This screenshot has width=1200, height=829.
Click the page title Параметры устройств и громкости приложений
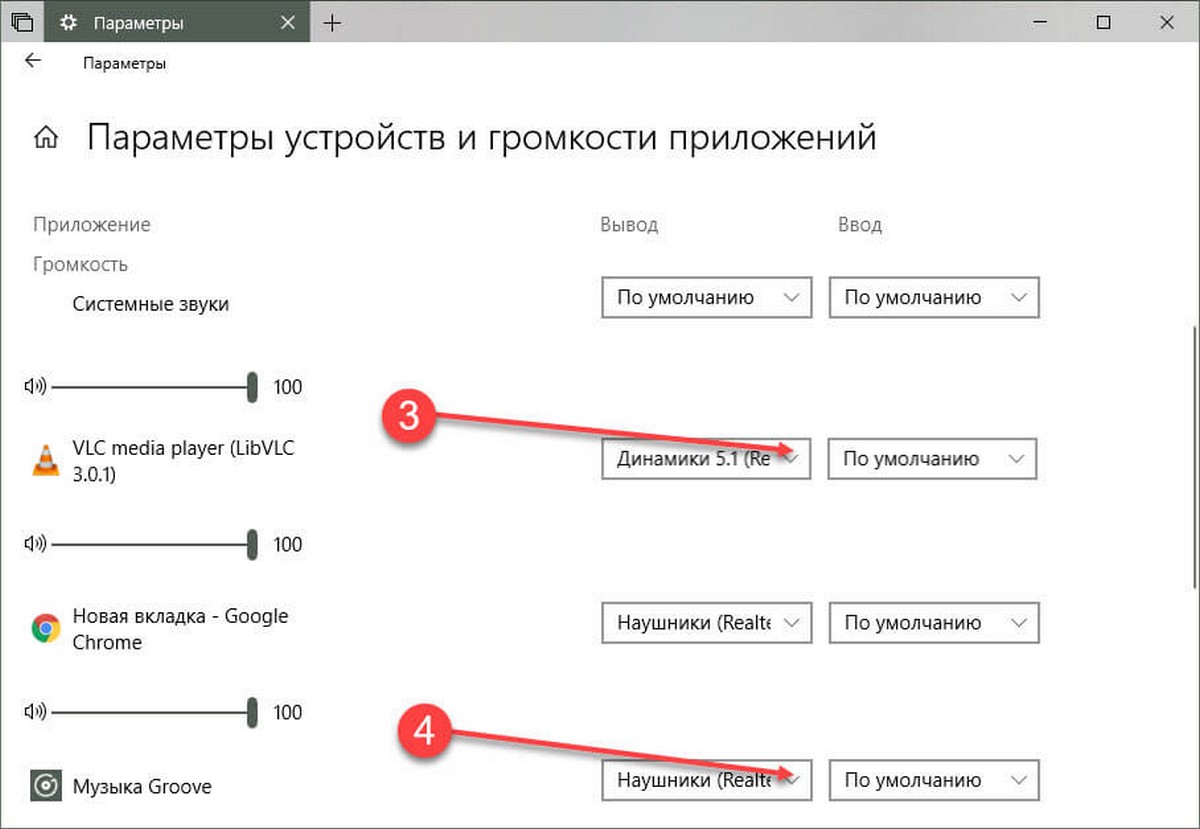(x=482, y=137)
